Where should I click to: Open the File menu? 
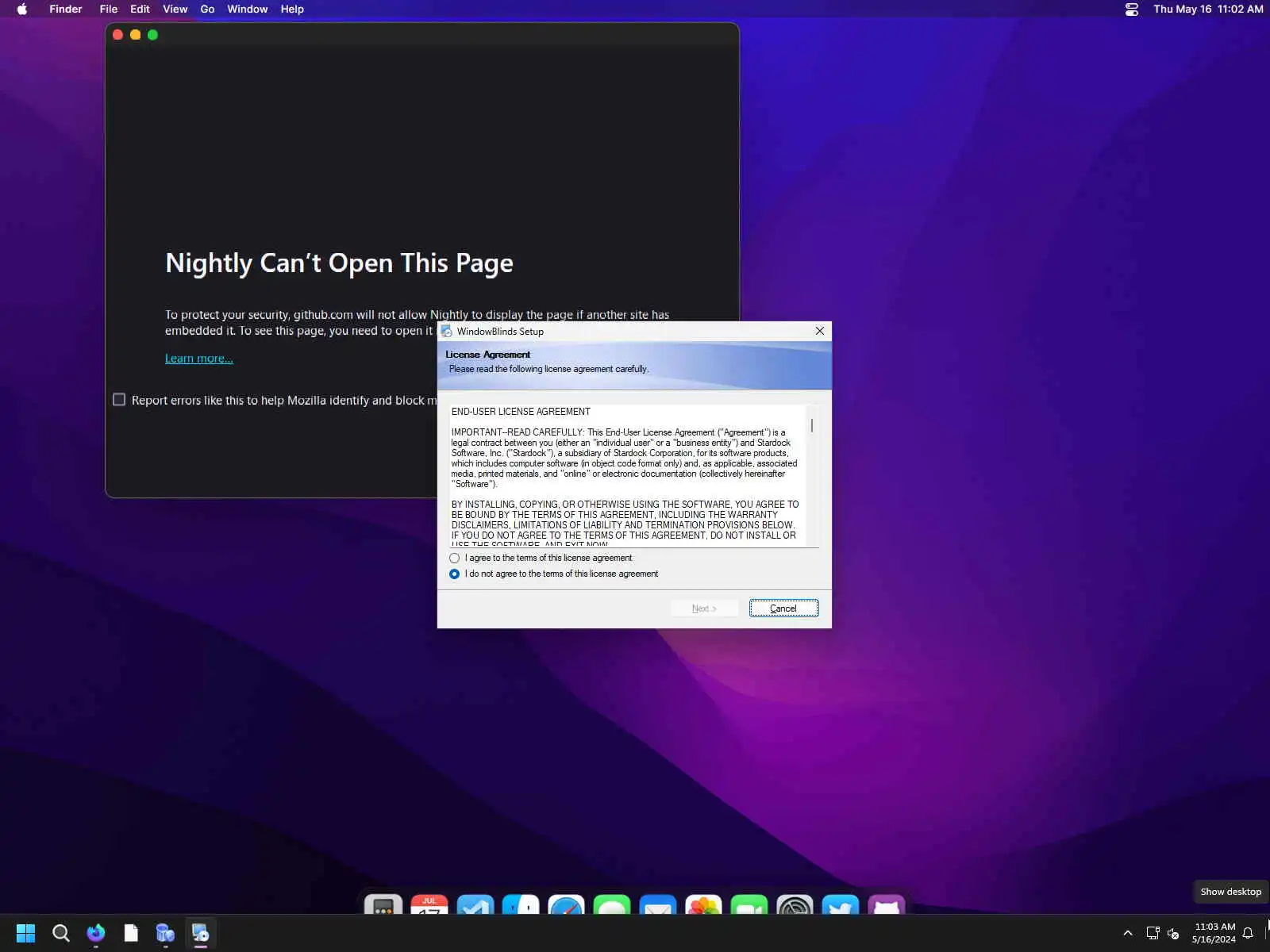click(109, 10)
